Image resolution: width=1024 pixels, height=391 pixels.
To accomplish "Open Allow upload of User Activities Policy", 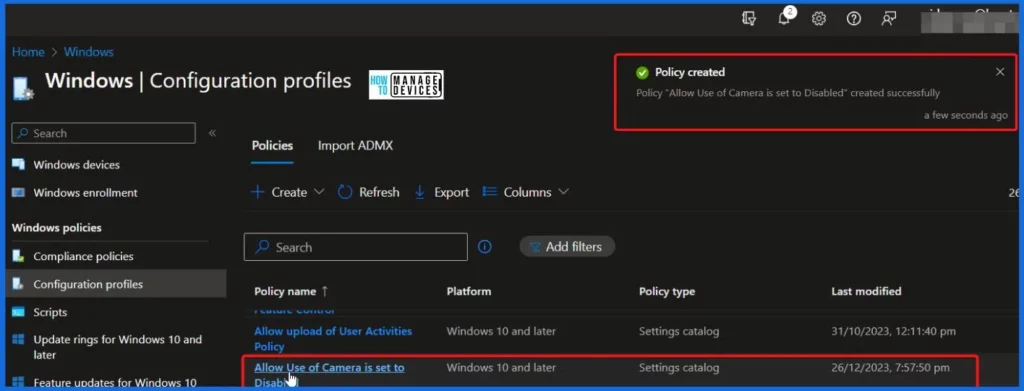I will (333, 339).
